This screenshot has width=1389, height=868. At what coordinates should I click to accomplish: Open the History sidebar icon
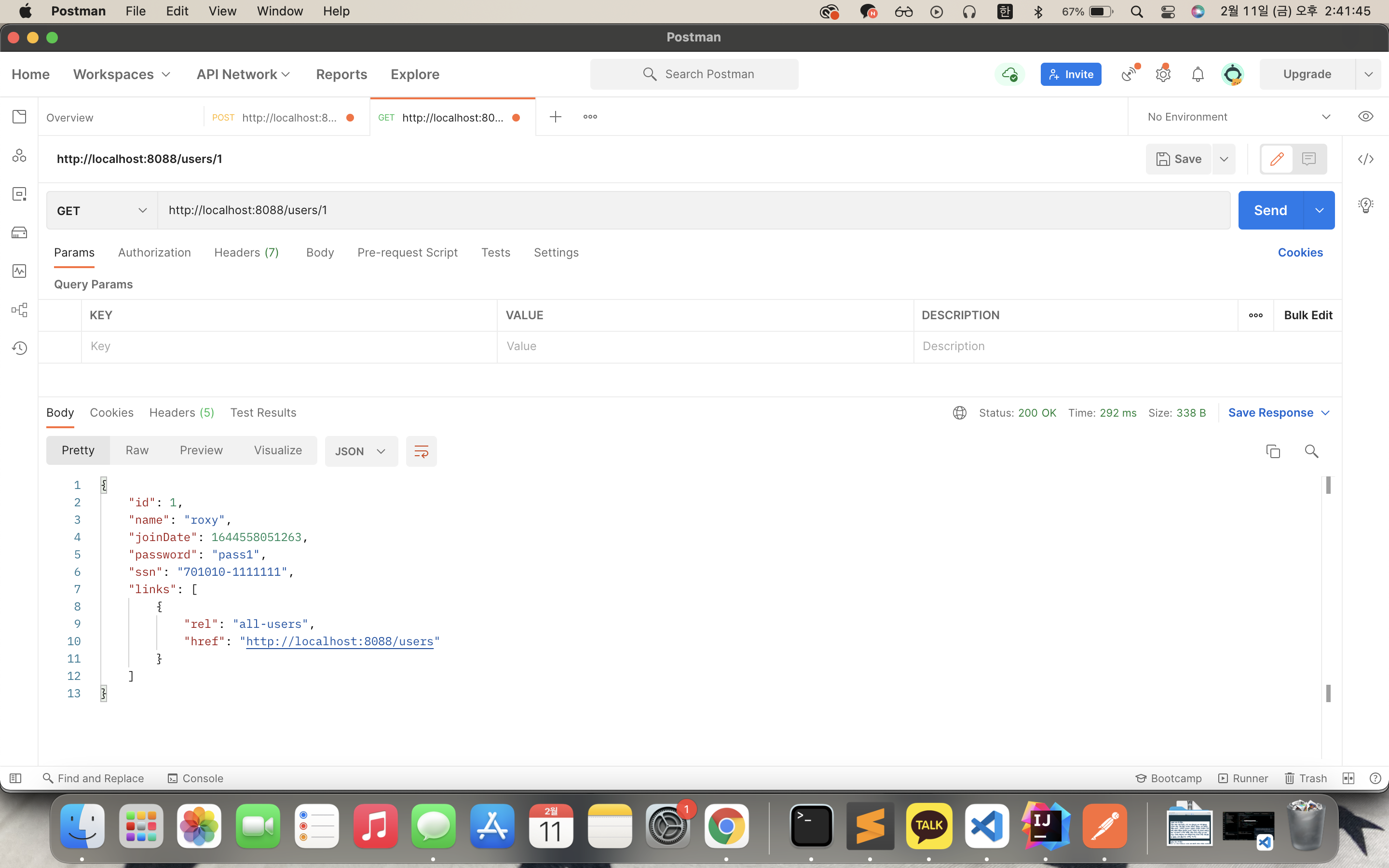[x=19, y=348]
